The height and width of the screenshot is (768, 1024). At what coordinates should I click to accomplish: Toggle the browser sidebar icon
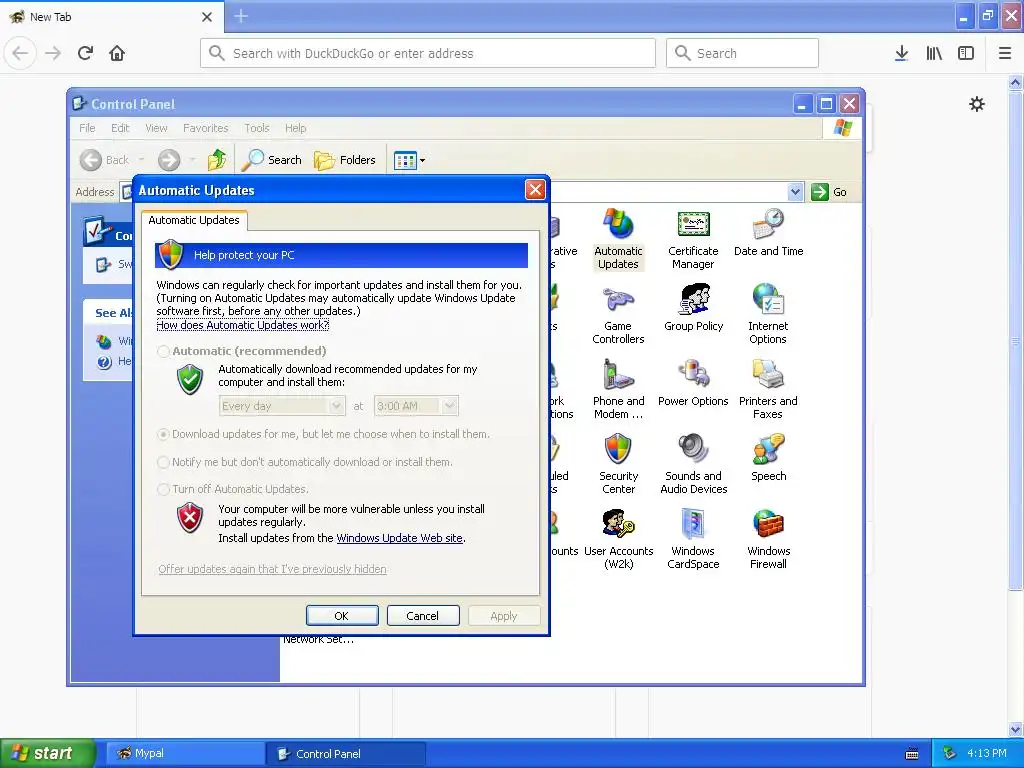[966, 53]
